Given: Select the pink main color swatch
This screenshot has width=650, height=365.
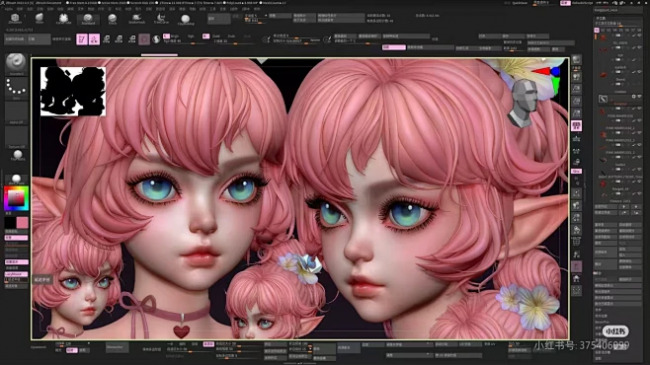Looking at the screenshot, I should 22,223.
